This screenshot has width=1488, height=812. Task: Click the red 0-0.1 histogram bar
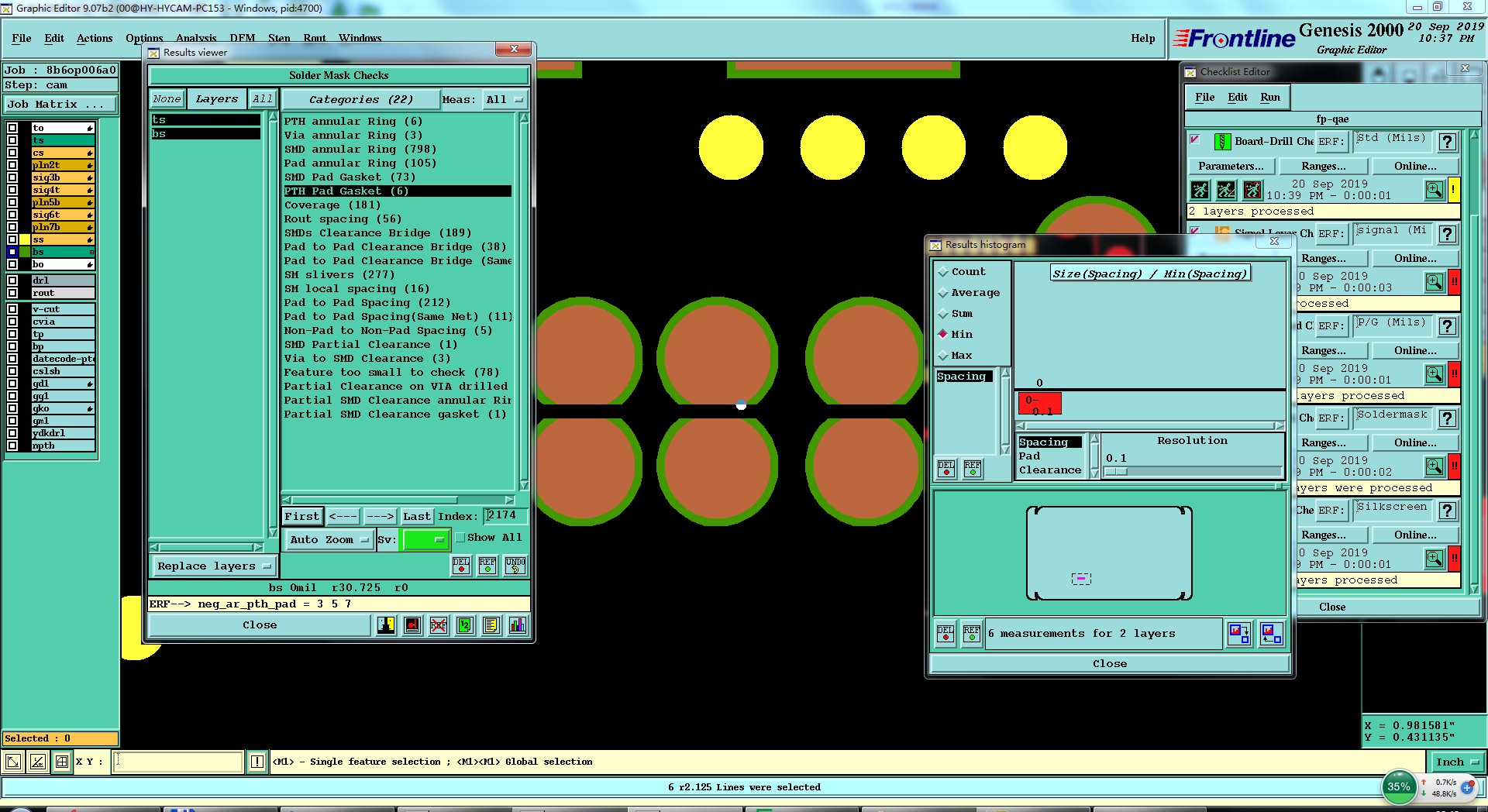(1039, 404)
